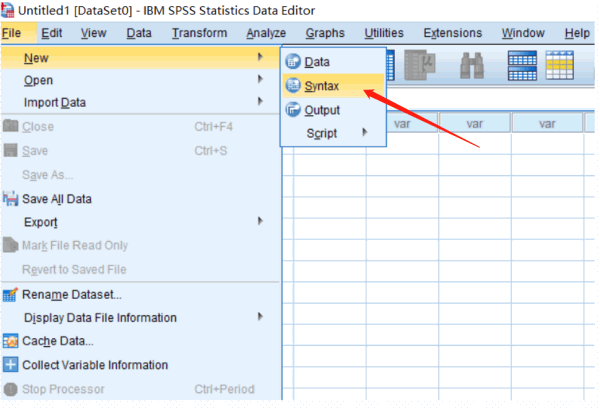Click the blue split-table toolbar icon
Viewport: 600px width, 414px height.
(522, 65)
